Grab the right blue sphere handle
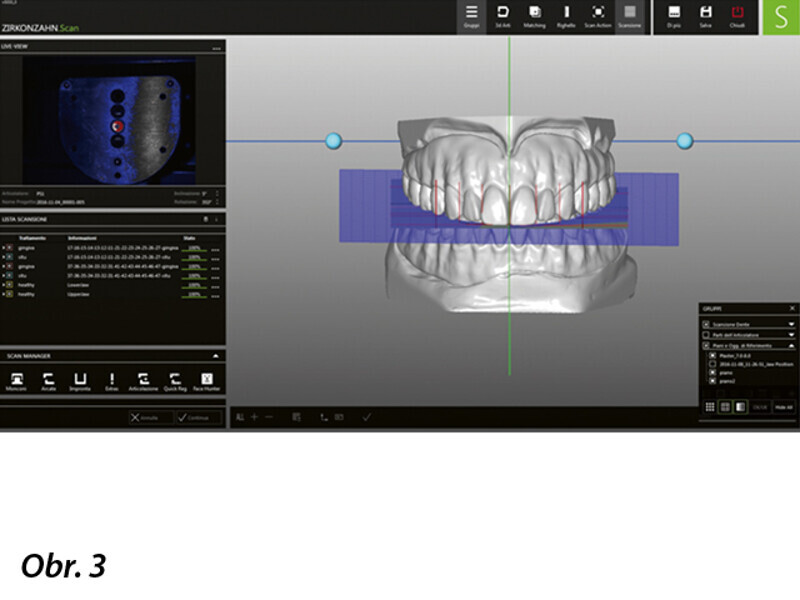Viewport: 800px width, 600px height. click(x=685, y=141)
